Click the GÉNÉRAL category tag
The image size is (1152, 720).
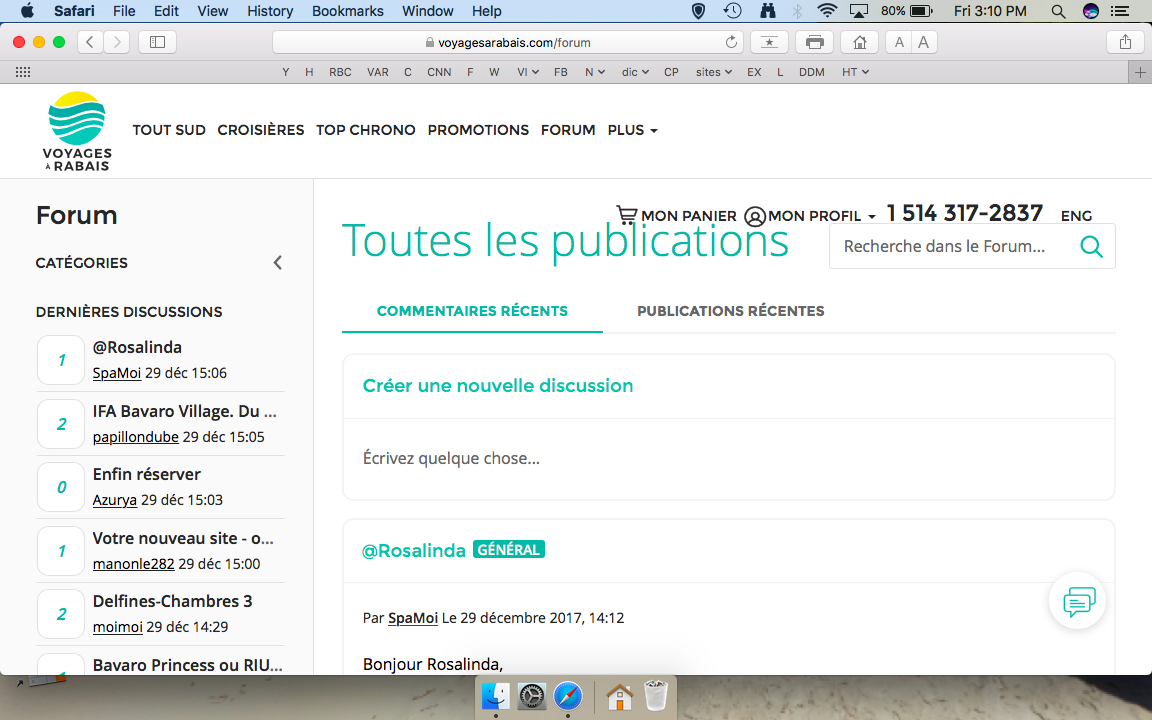(x=508, y=550)
